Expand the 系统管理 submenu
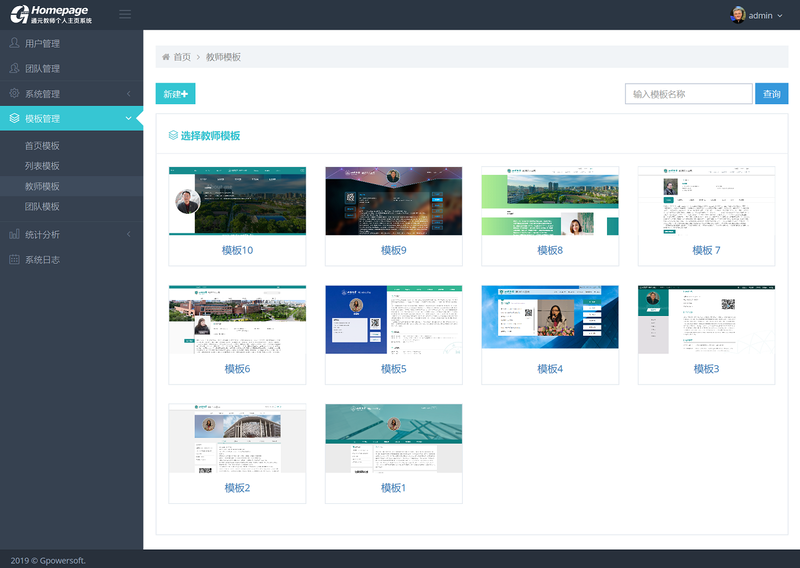 click(x=128, y=94)
